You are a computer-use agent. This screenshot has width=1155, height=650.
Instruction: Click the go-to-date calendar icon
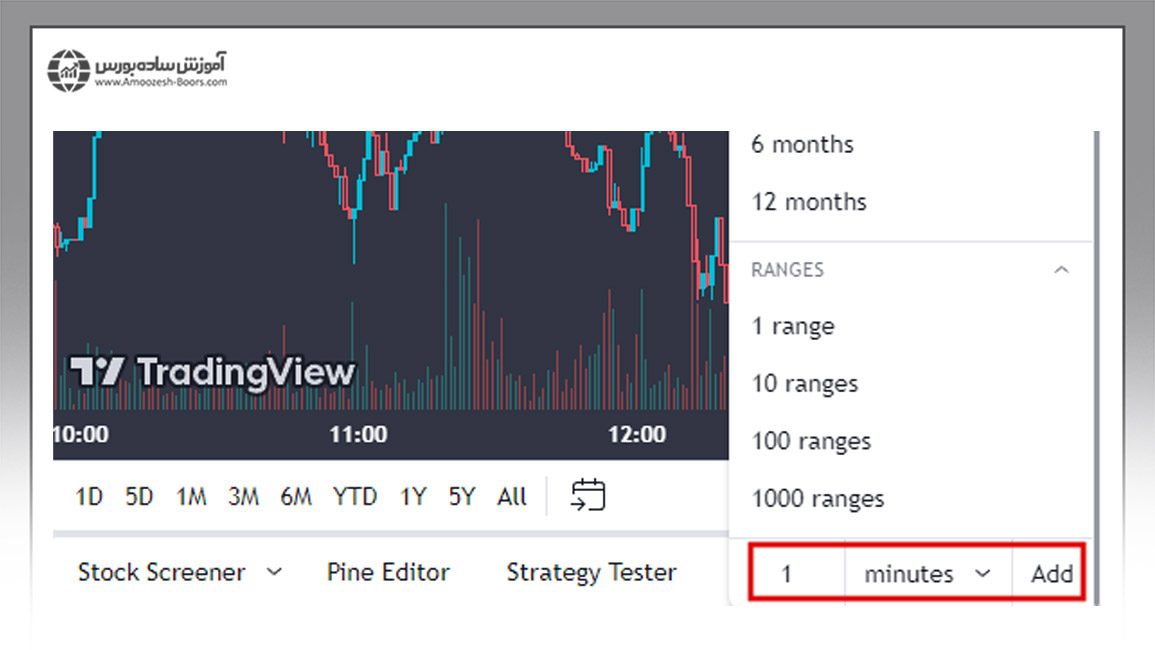click(588, 496)
